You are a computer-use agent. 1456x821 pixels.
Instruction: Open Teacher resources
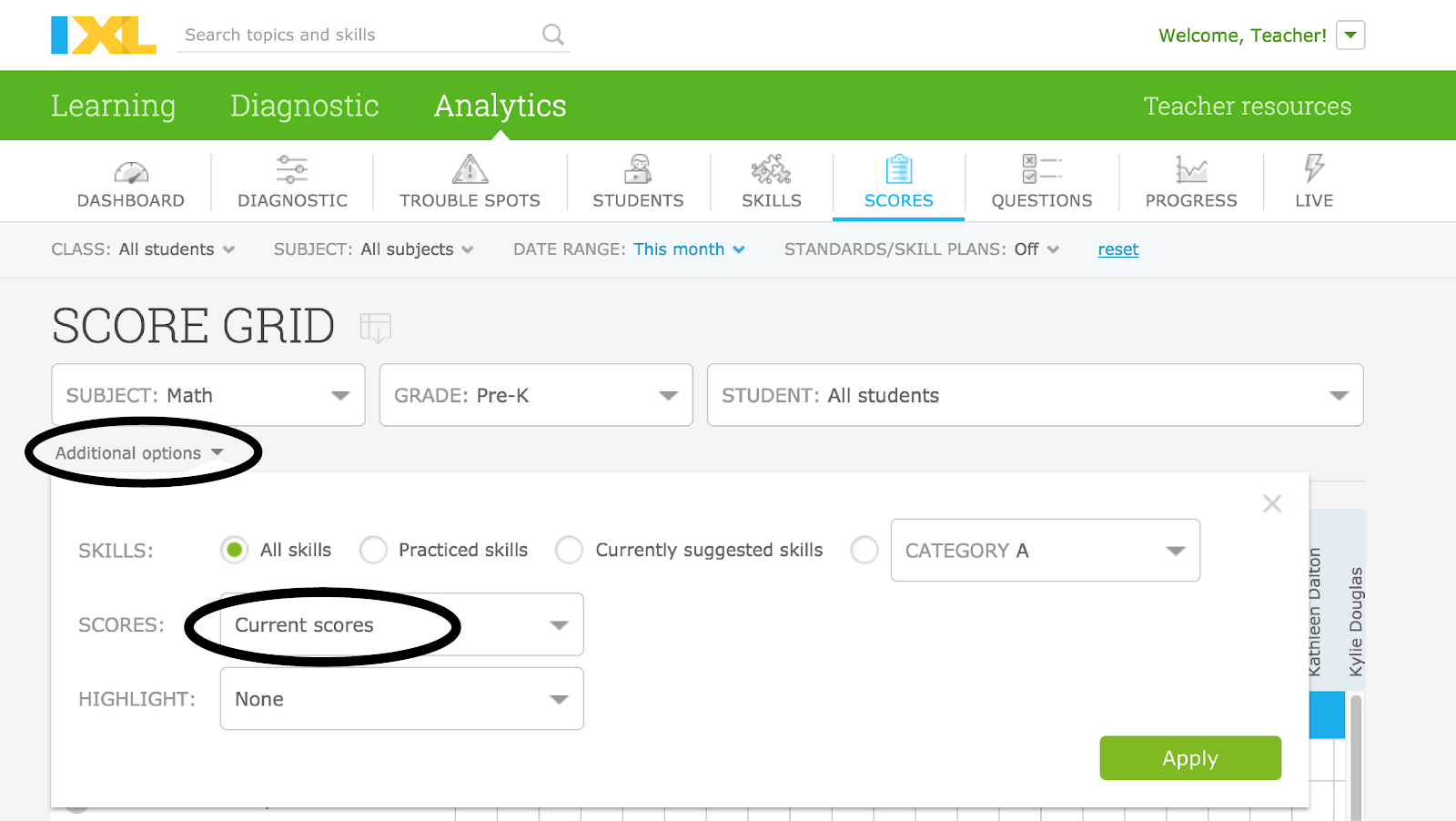click(x=1247, y=105)
